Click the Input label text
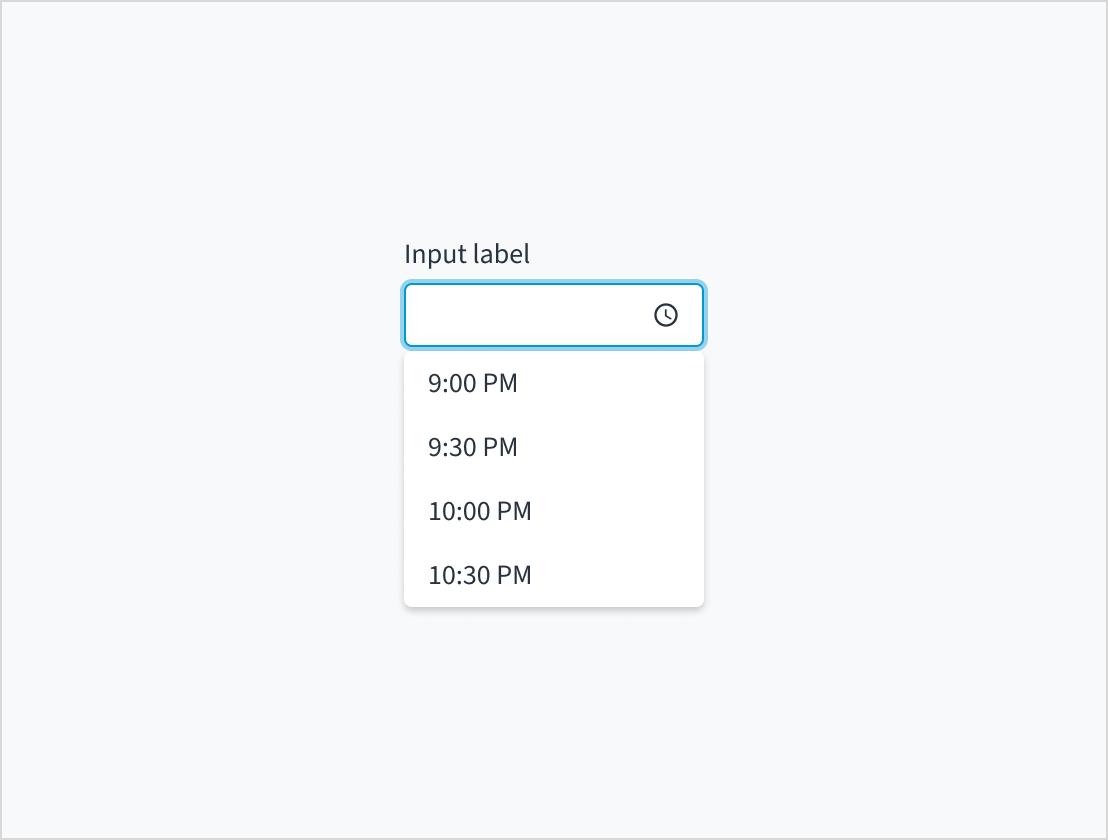Screen dimensions: 1108x840 (466, 254)
